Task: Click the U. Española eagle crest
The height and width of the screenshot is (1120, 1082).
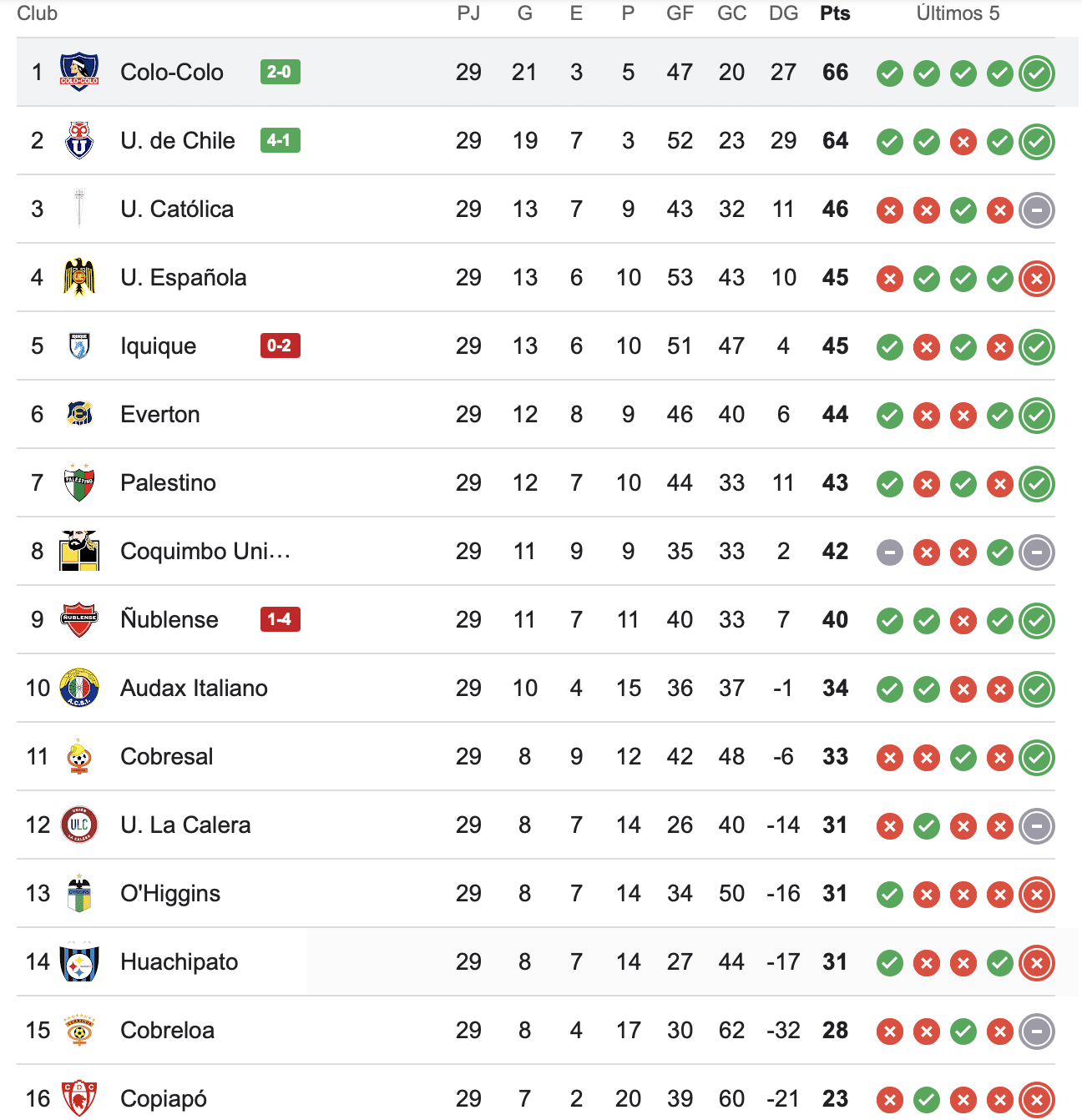Action: click(79, 278)
